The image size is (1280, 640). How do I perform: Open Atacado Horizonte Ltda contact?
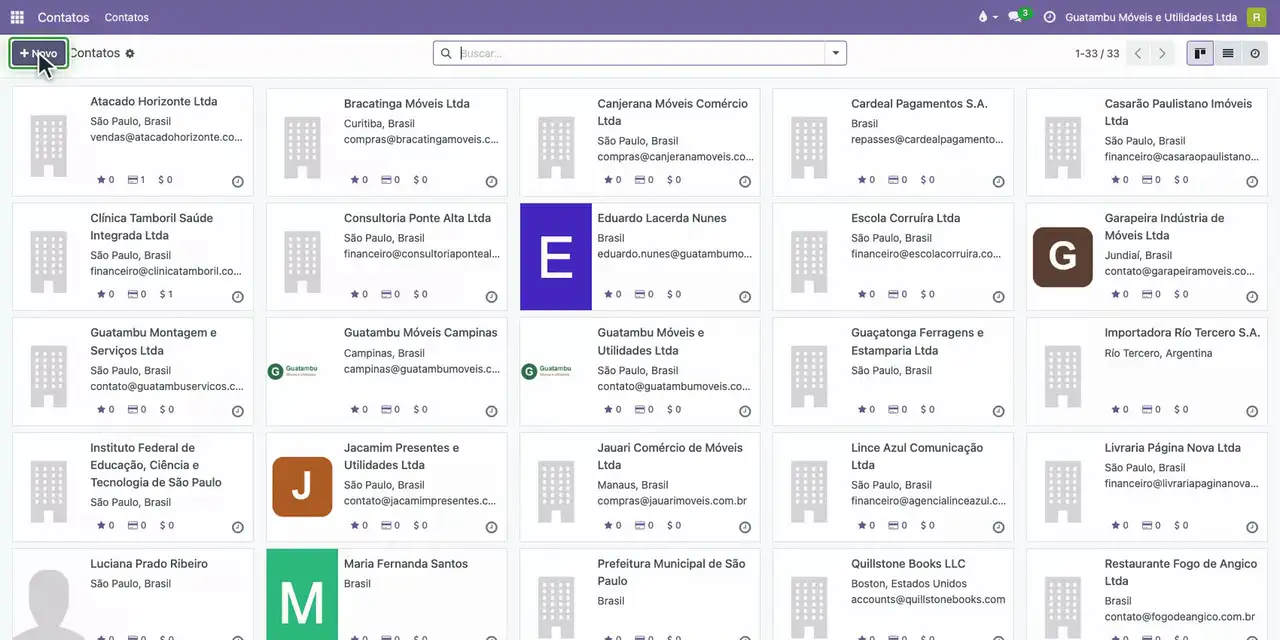[153, 102]
